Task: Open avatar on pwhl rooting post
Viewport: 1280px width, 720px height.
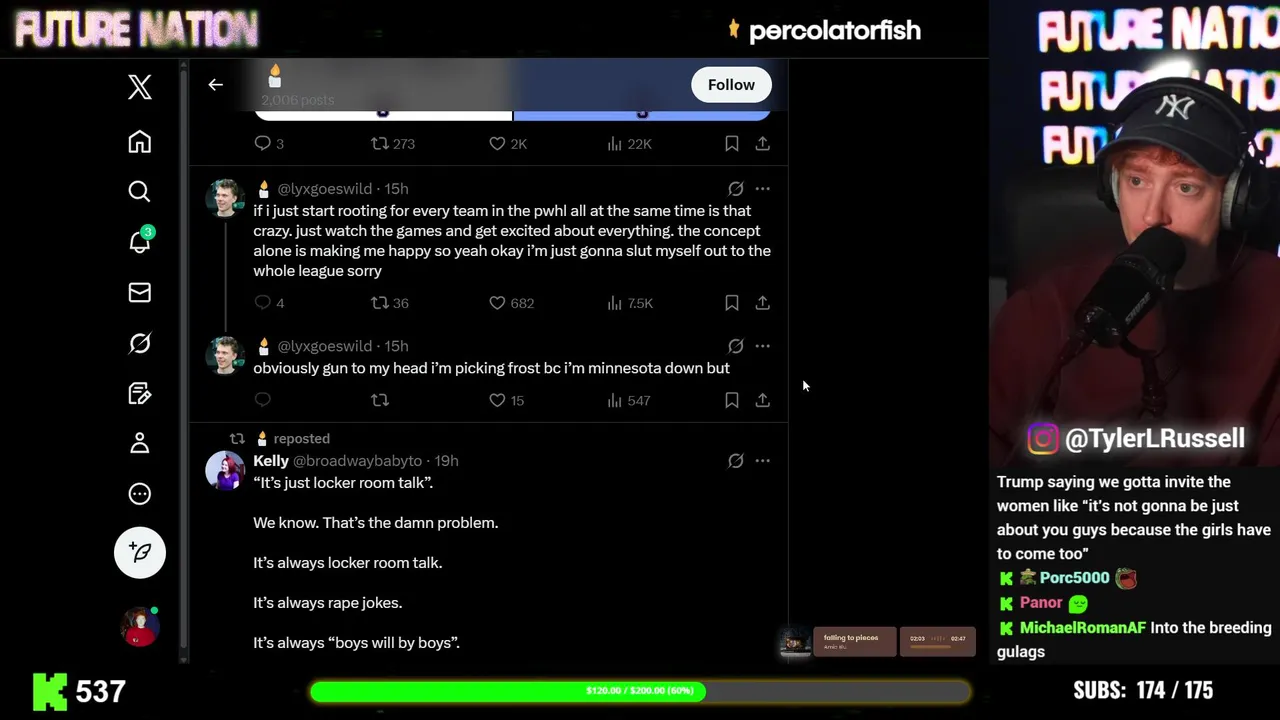Action: (x=225, y=198)
